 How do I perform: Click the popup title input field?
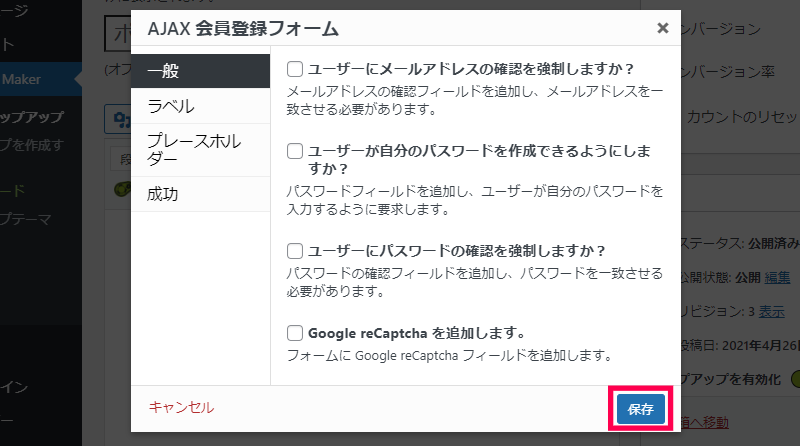click(118, 33)
